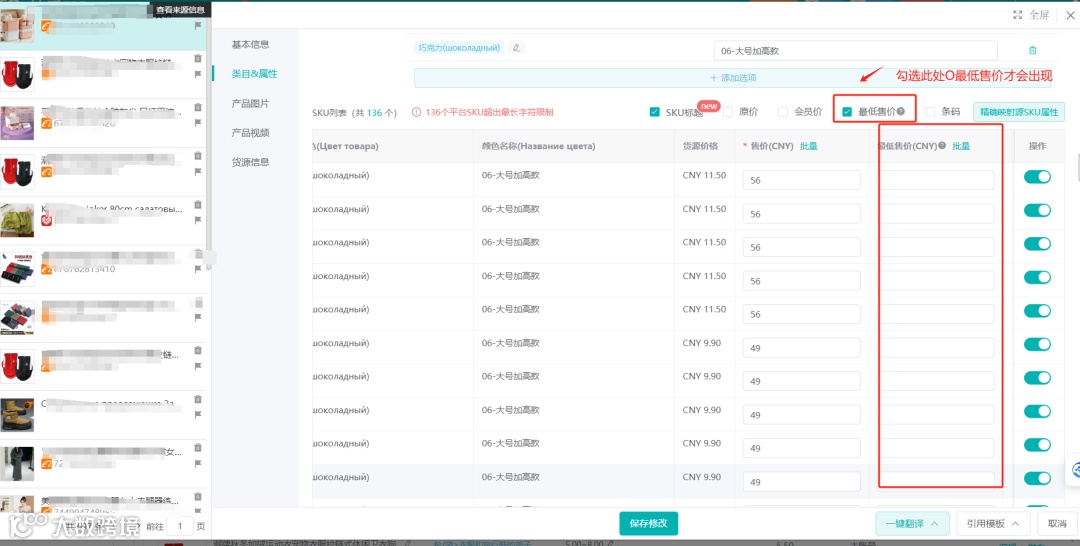Click the flag icon on the boxer underwear item
Image resolution: width=1080 pixels, height=546 pixels.
[198, 269]
